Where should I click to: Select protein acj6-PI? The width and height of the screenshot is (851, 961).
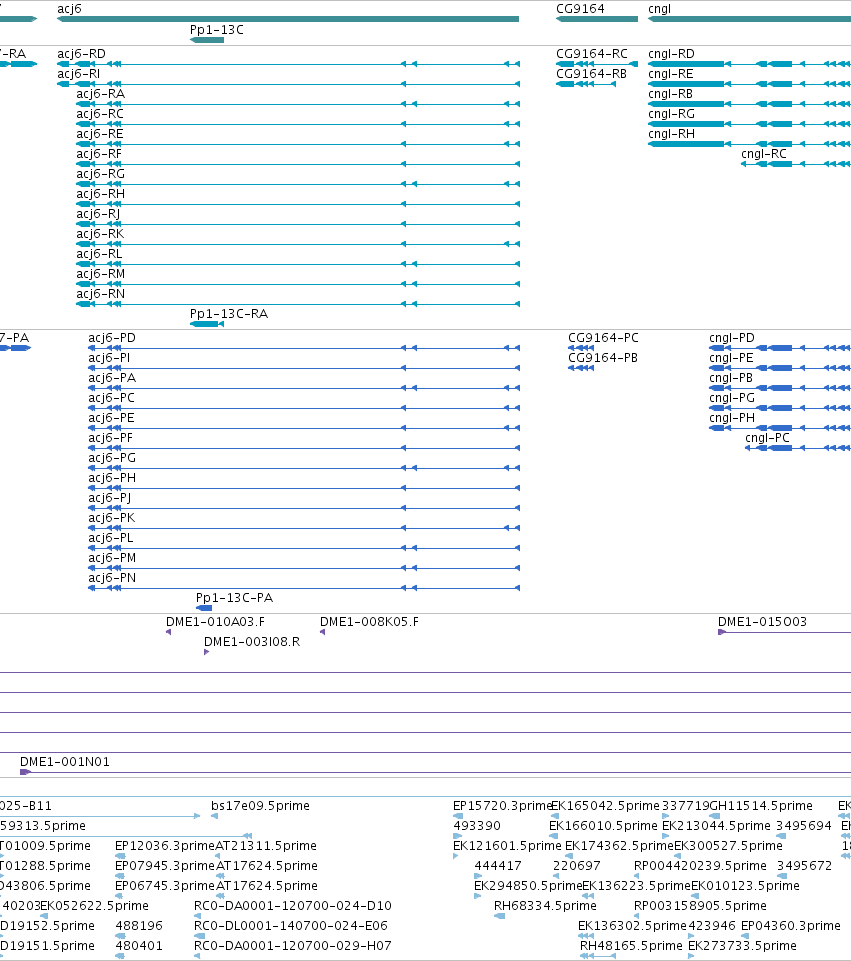point(109,358)
